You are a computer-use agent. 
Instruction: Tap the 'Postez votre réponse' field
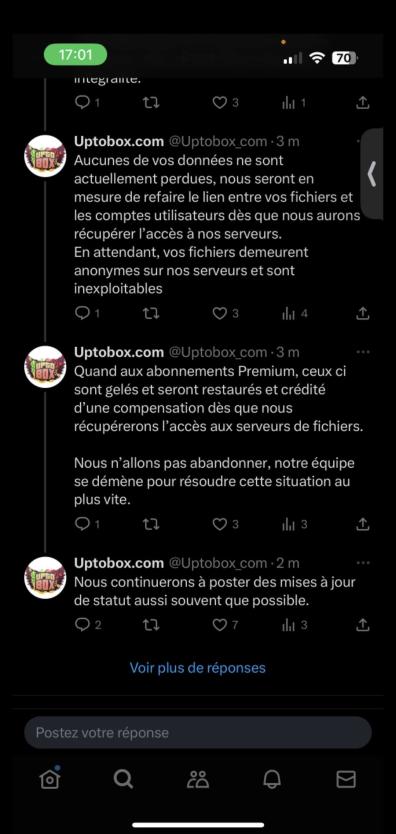[198, 732]
